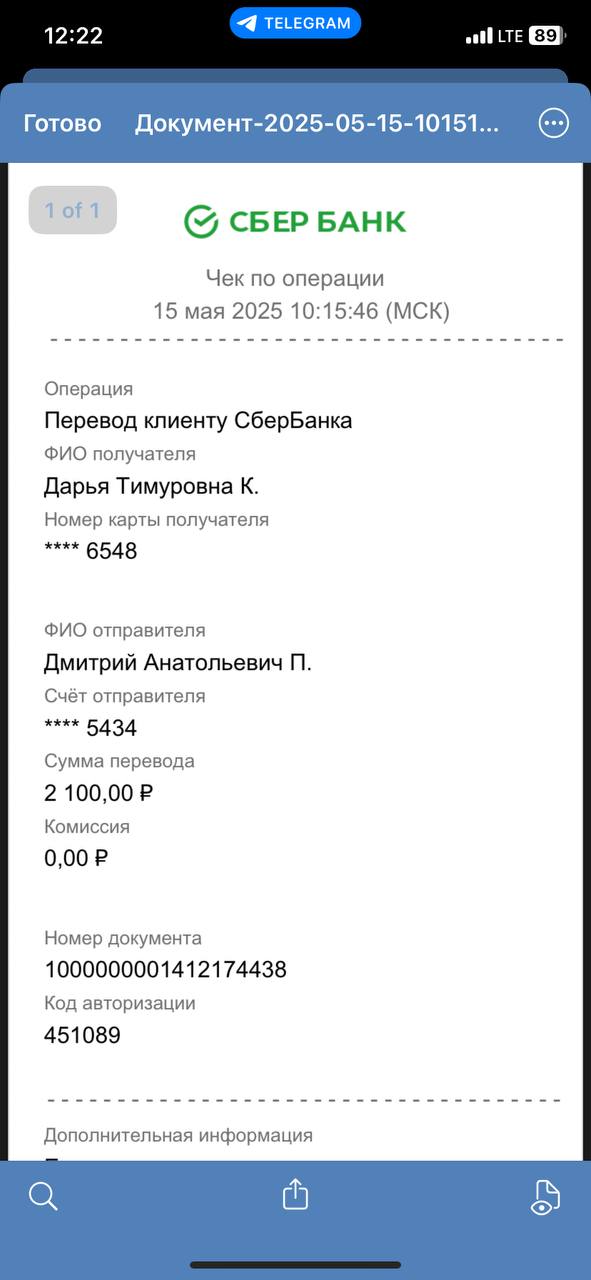
Task: Tap recipient name Дарья Тимуровна К.
Action: point(151,486)
